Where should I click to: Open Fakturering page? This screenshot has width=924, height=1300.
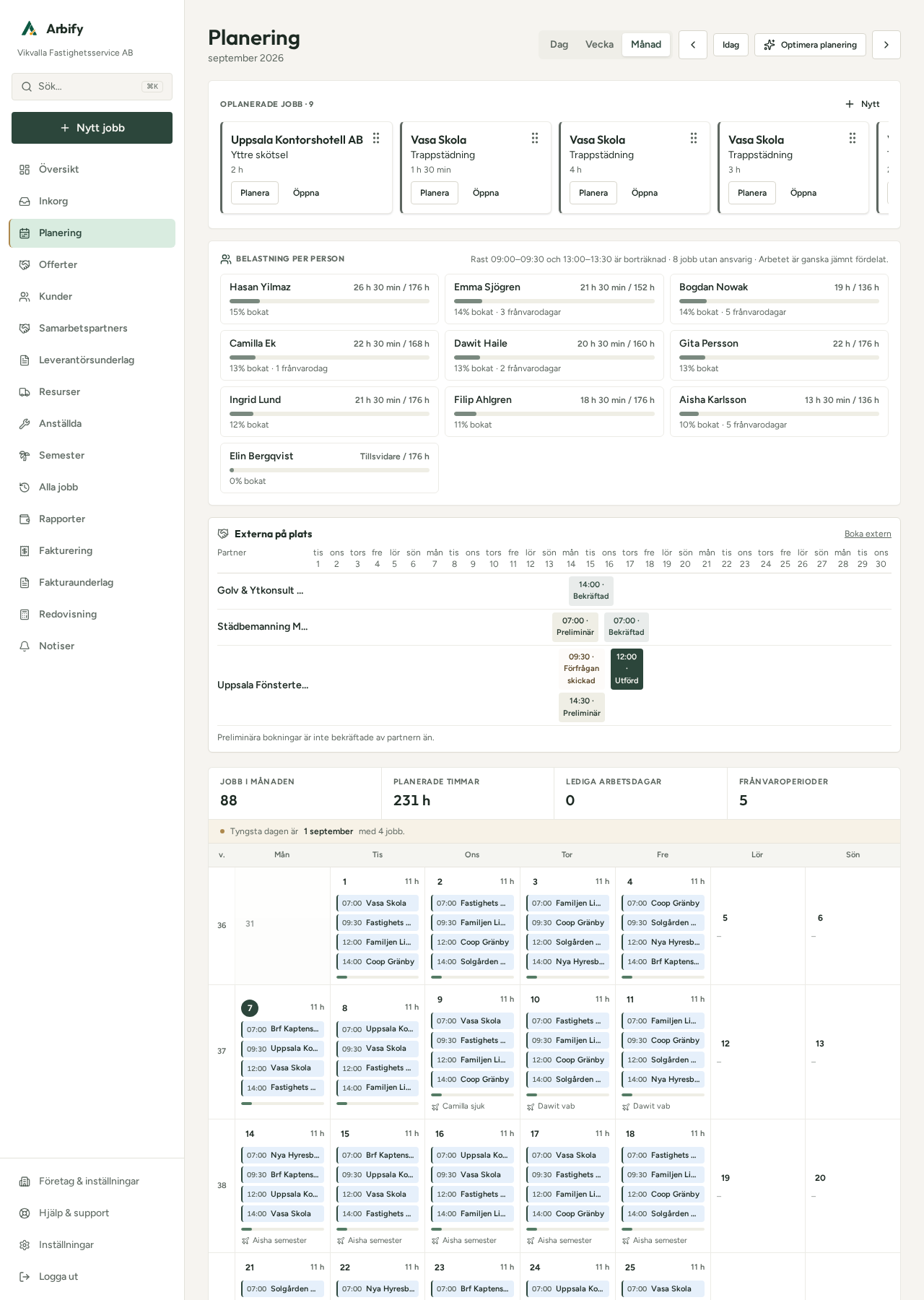point(92,550)
